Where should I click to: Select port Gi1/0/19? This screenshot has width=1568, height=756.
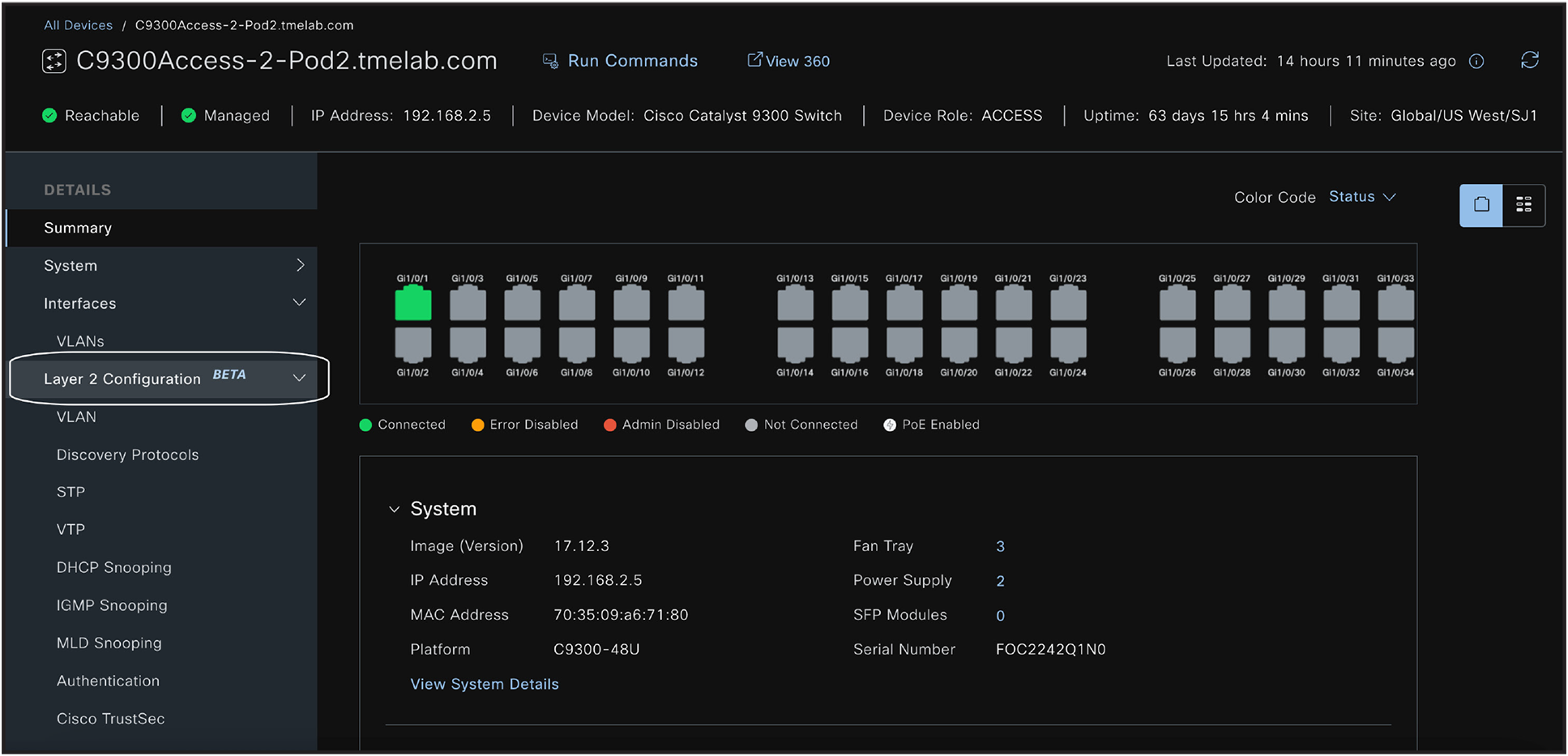pos(959,303)
